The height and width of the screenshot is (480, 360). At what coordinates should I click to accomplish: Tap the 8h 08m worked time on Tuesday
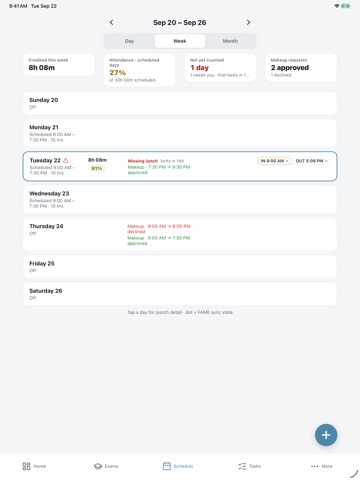tap(97, 160)
